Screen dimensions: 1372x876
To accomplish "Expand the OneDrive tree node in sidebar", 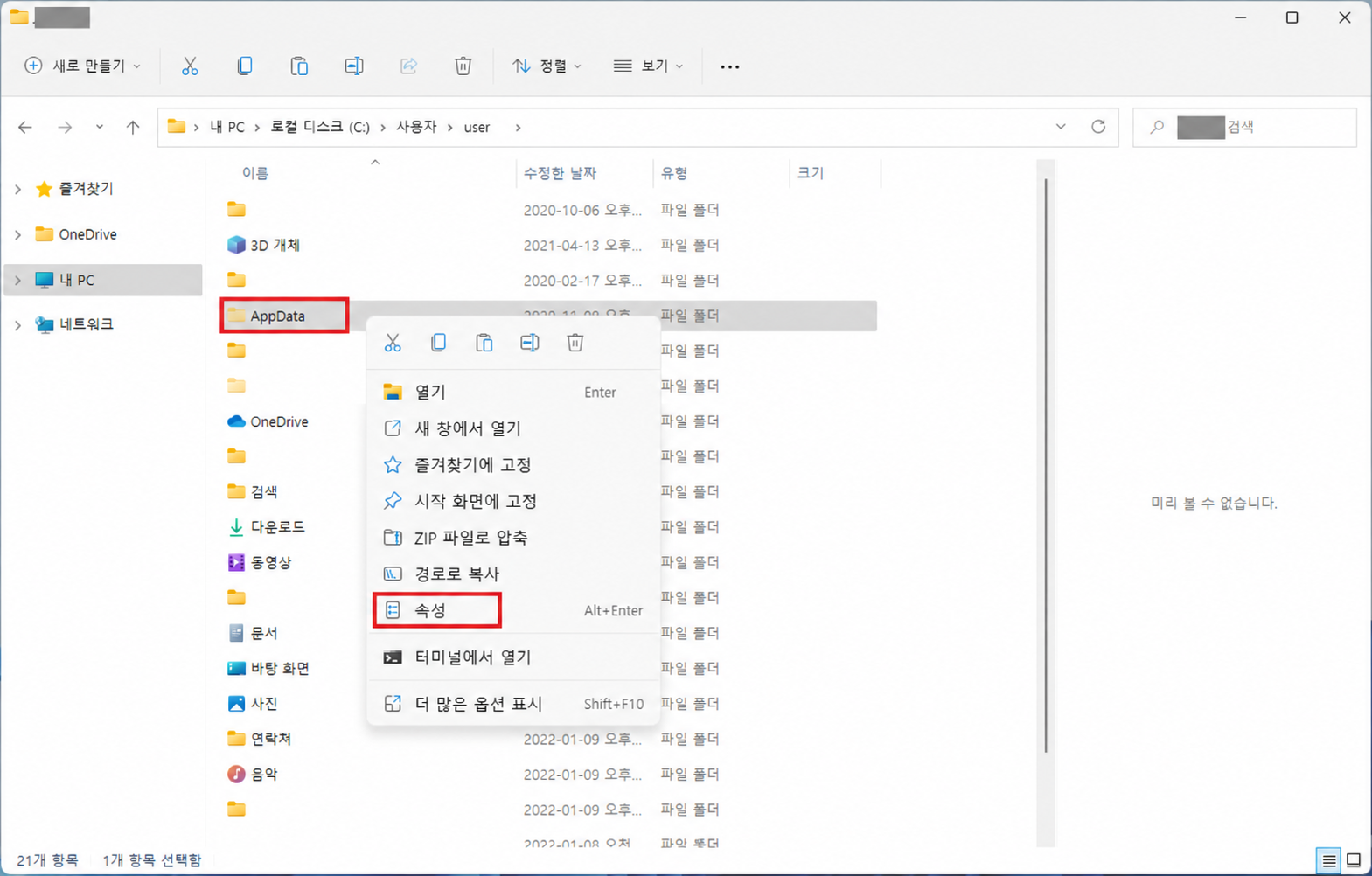I will pos(18,234).
